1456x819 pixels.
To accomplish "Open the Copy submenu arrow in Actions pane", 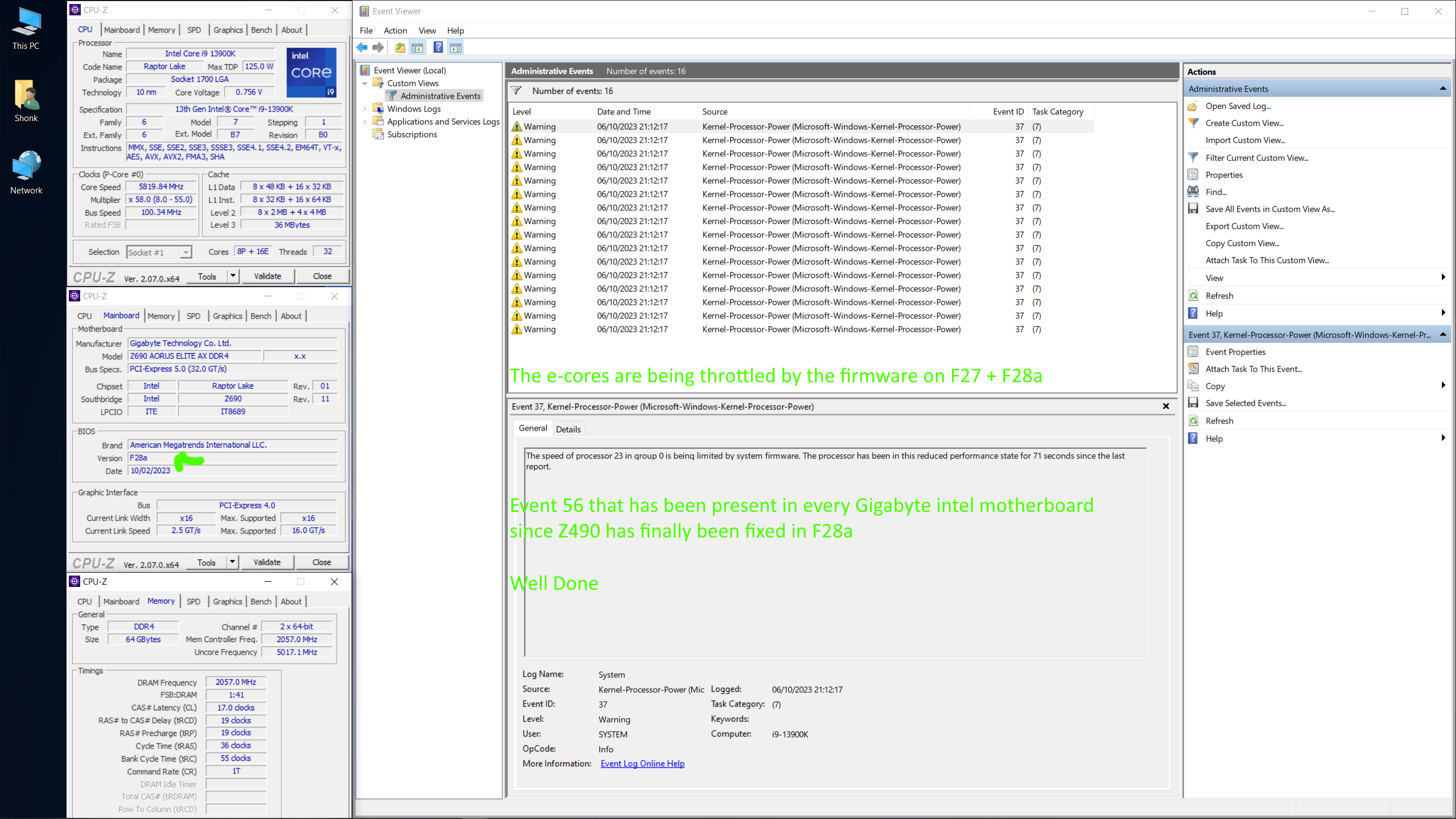I will [x=1443, y=386].
